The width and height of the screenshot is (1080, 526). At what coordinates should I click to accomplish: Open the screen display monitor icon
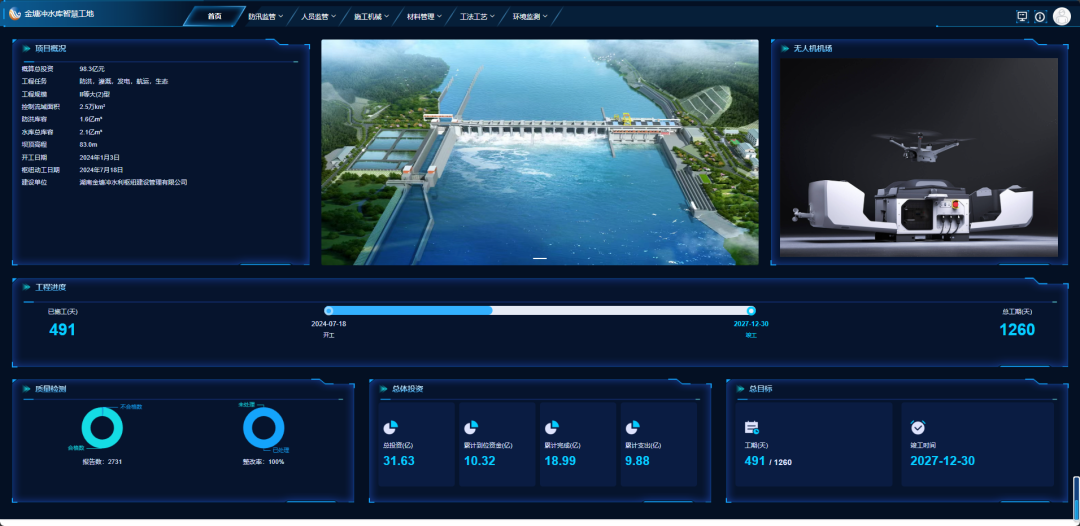click(x=1022, y=16)
